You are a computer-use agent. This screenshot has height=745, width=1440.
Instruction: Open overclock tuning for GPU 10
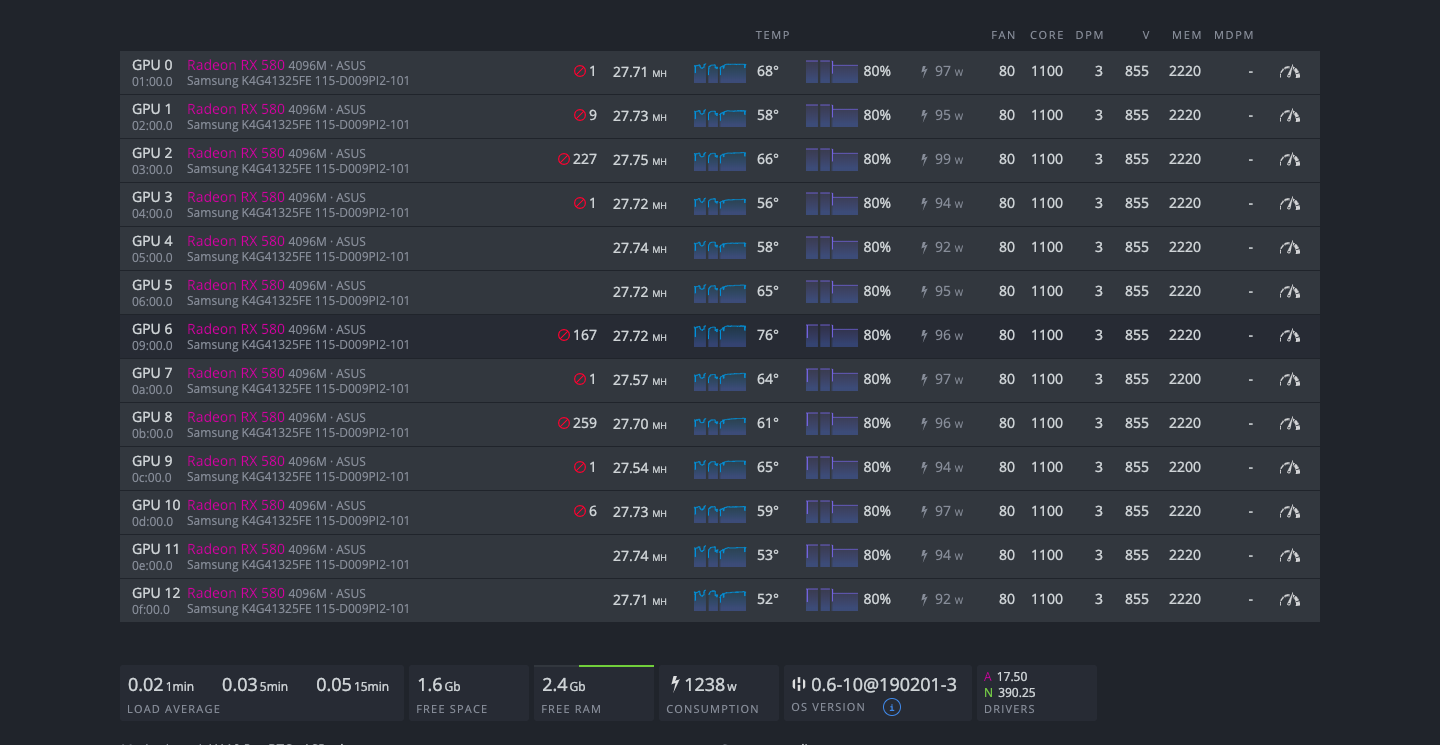pos(1290,511)
